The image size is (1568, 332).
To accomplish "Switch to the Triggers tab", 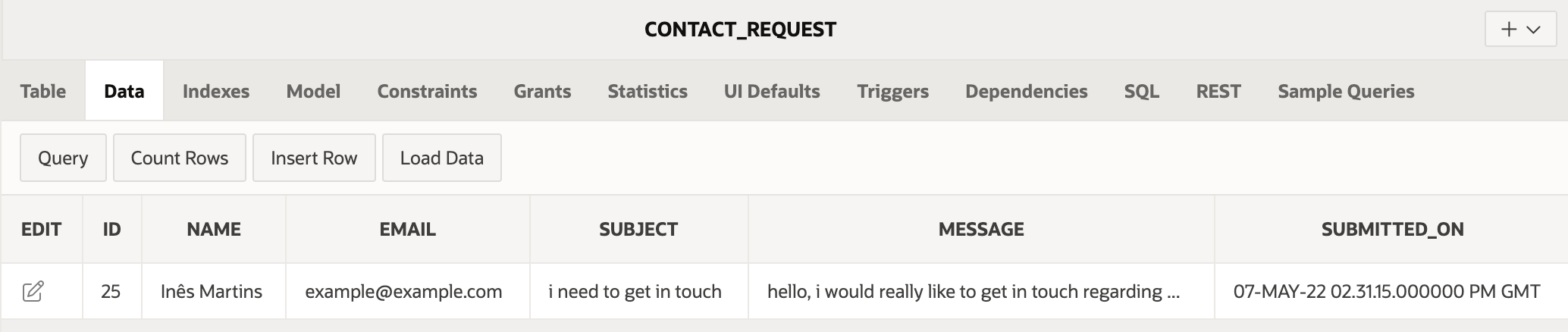I will 892,91.
